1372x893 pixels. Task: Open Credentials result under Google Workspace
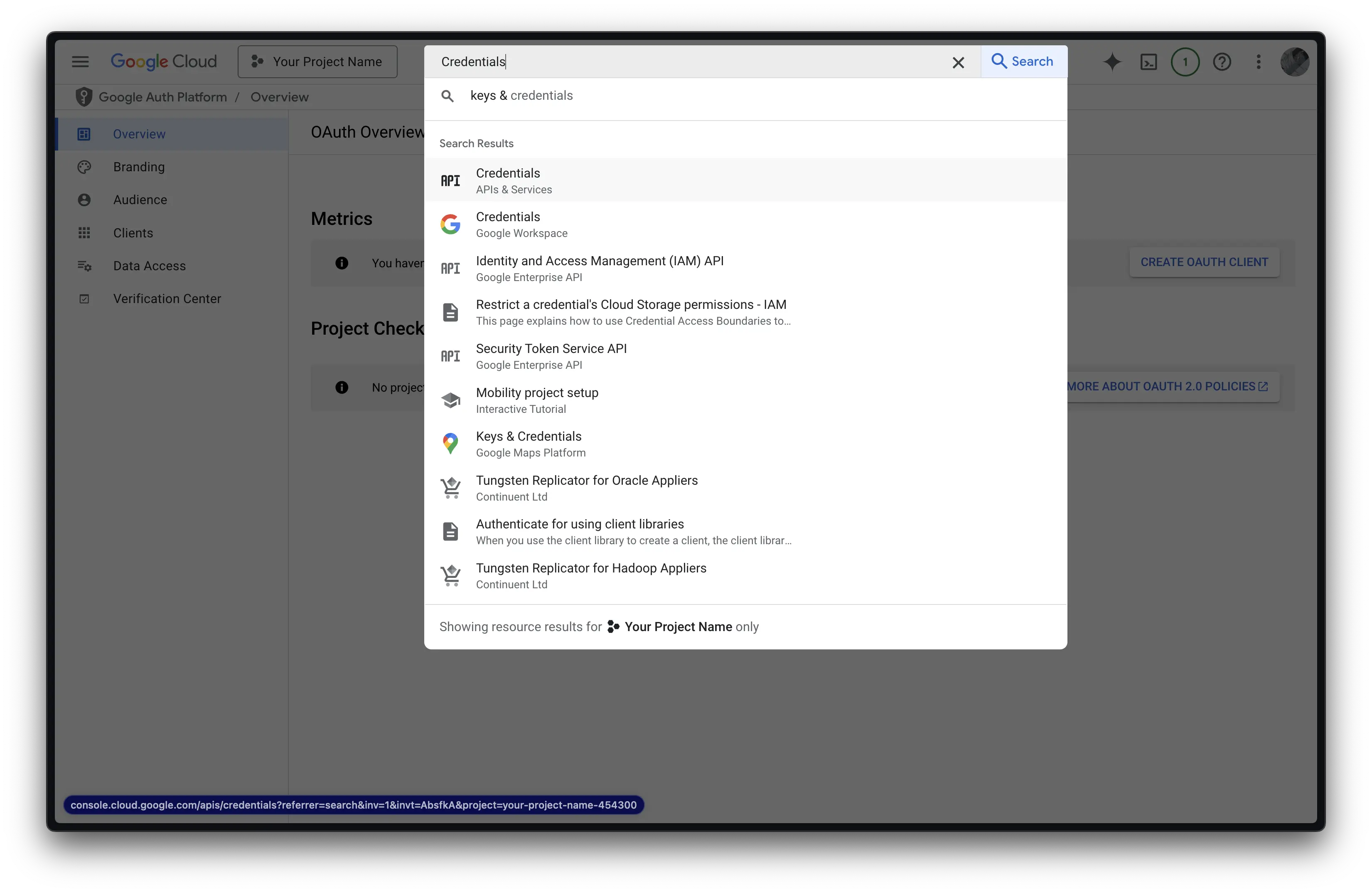(x=745, y=224)
